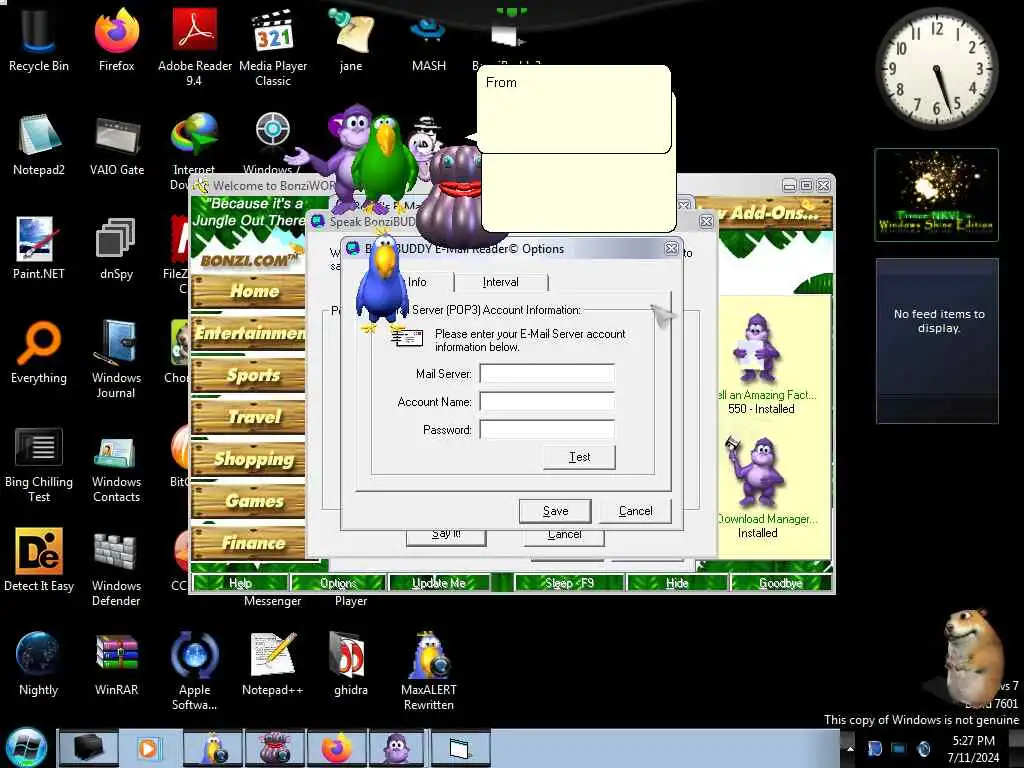Image resolution: width=1024 pixels, height=768 pixels.
Task: Open Travel in BonziWORLD sidebar
Action: (248, 417)
